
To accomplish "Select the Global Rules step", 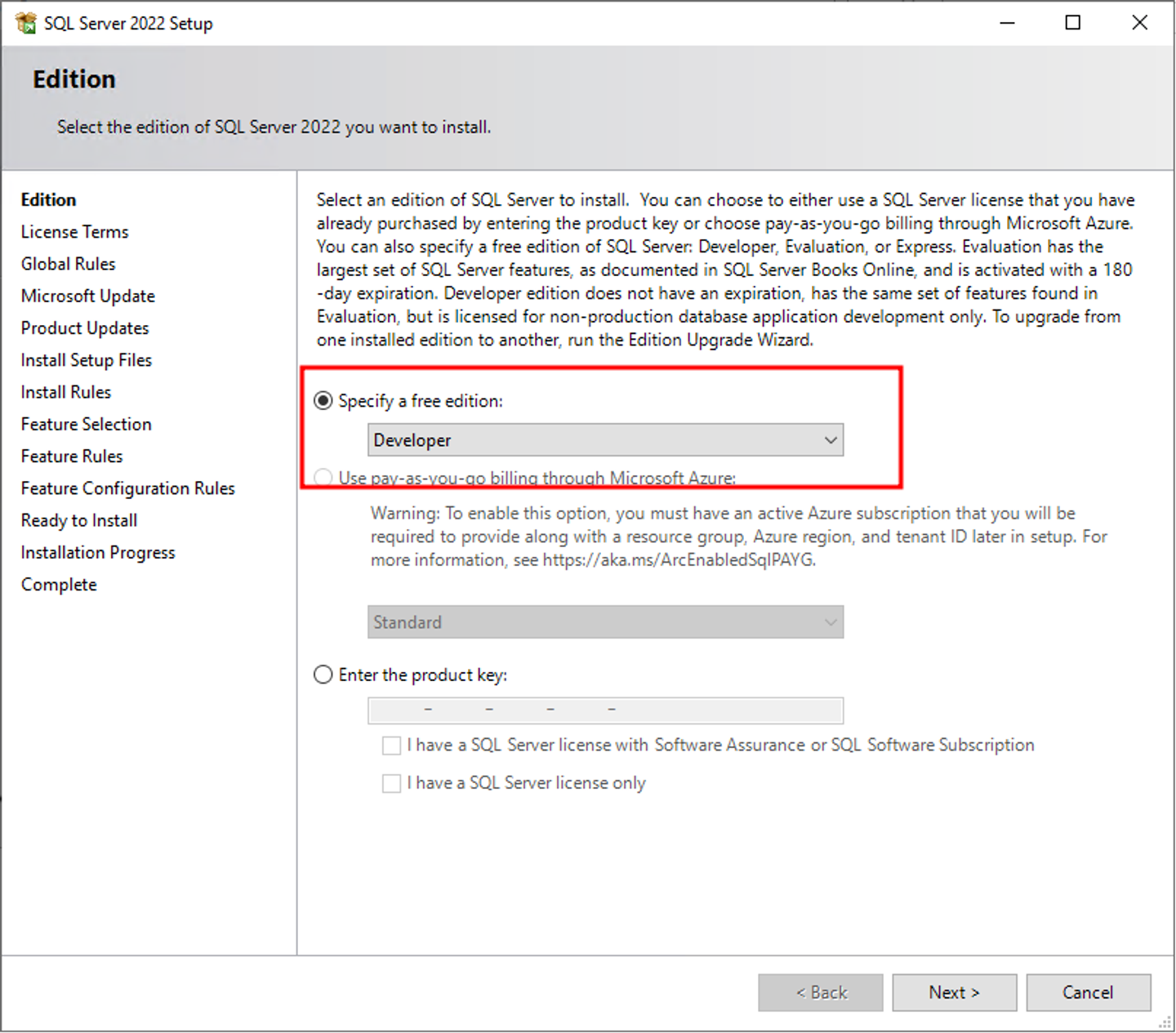I will 68,264.
